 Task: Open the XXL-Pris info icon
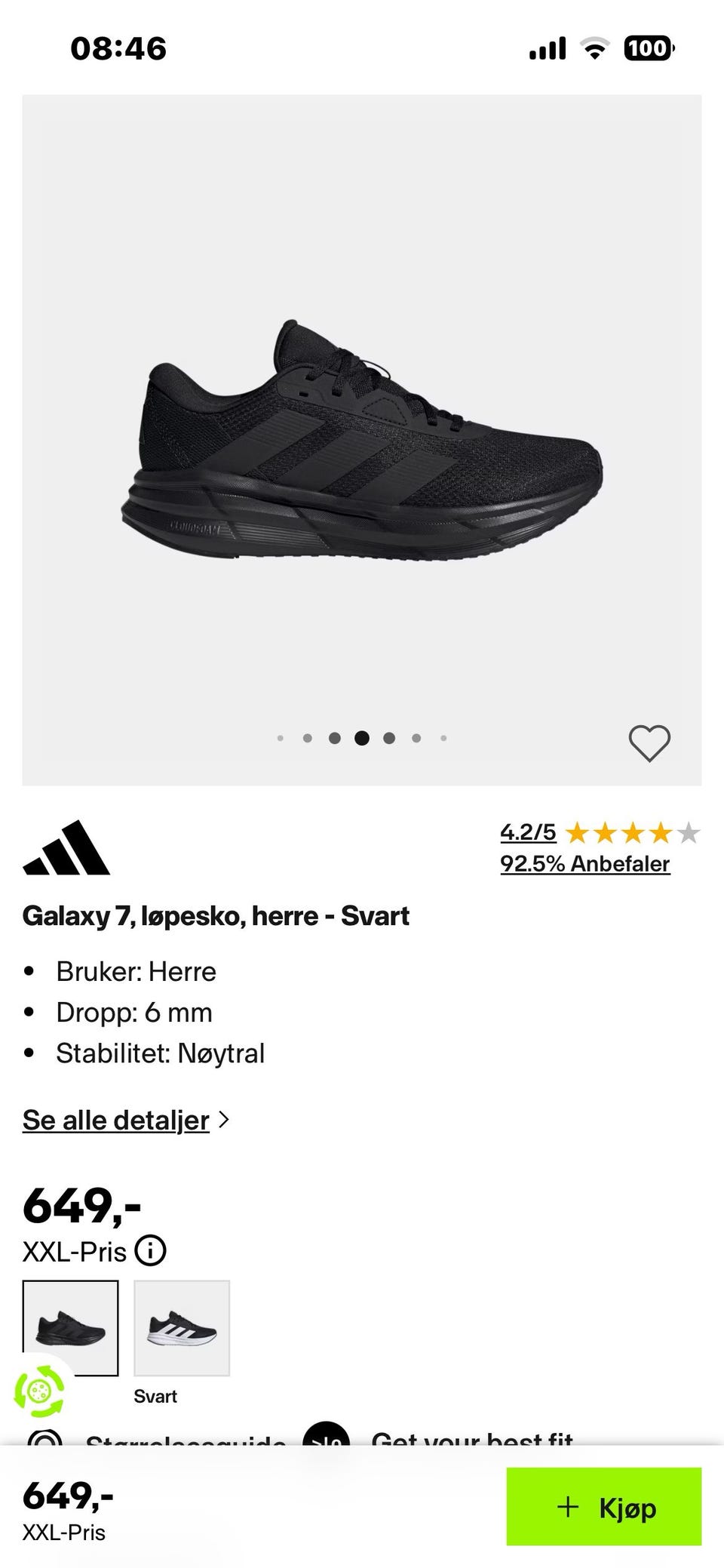coord(150,1251)
